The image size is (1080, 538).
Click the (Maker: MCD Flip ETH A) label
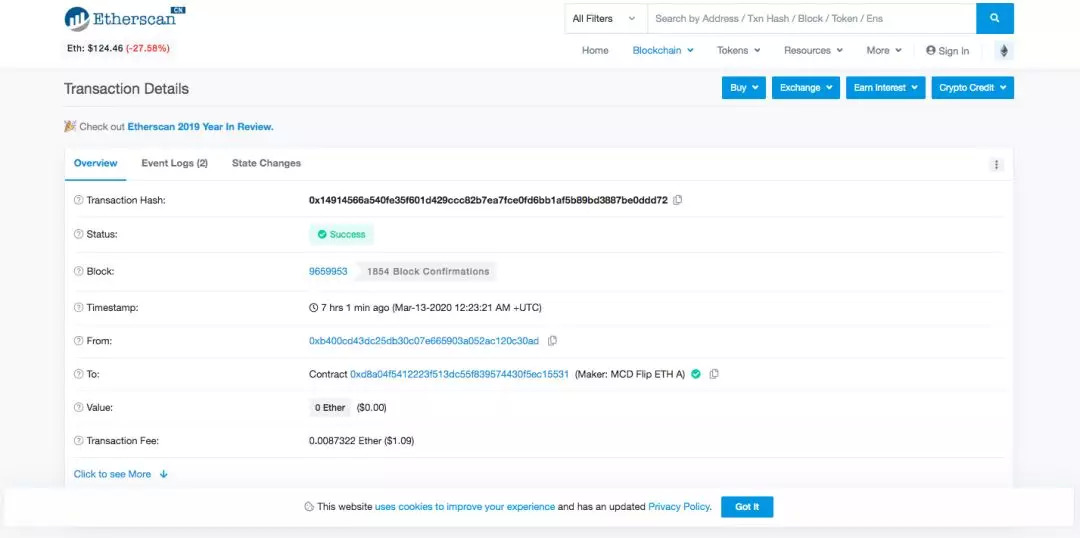[630, 374]
